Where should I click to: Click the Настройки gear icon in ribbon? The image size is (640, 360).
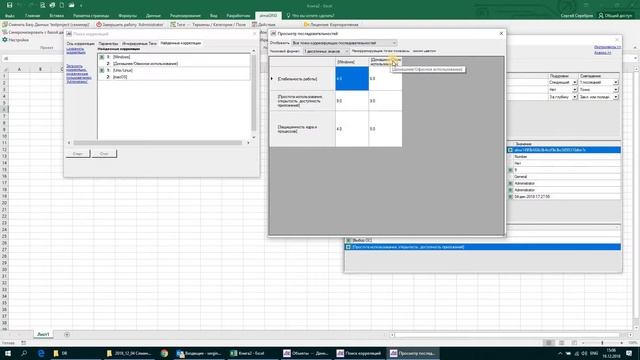coord(5,40)
